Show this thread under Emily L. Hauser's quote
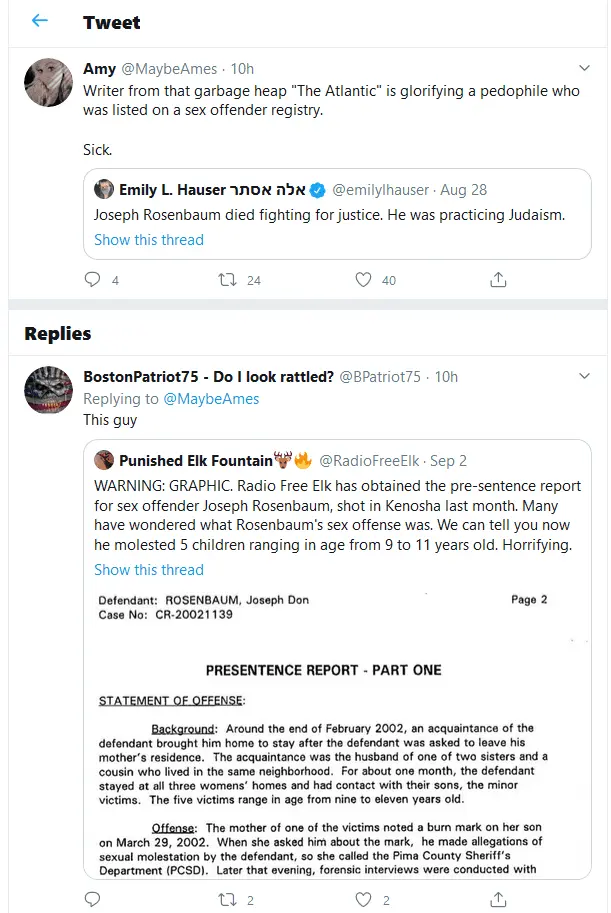Screen dimensions: 611x913 [x=149, y=240]
